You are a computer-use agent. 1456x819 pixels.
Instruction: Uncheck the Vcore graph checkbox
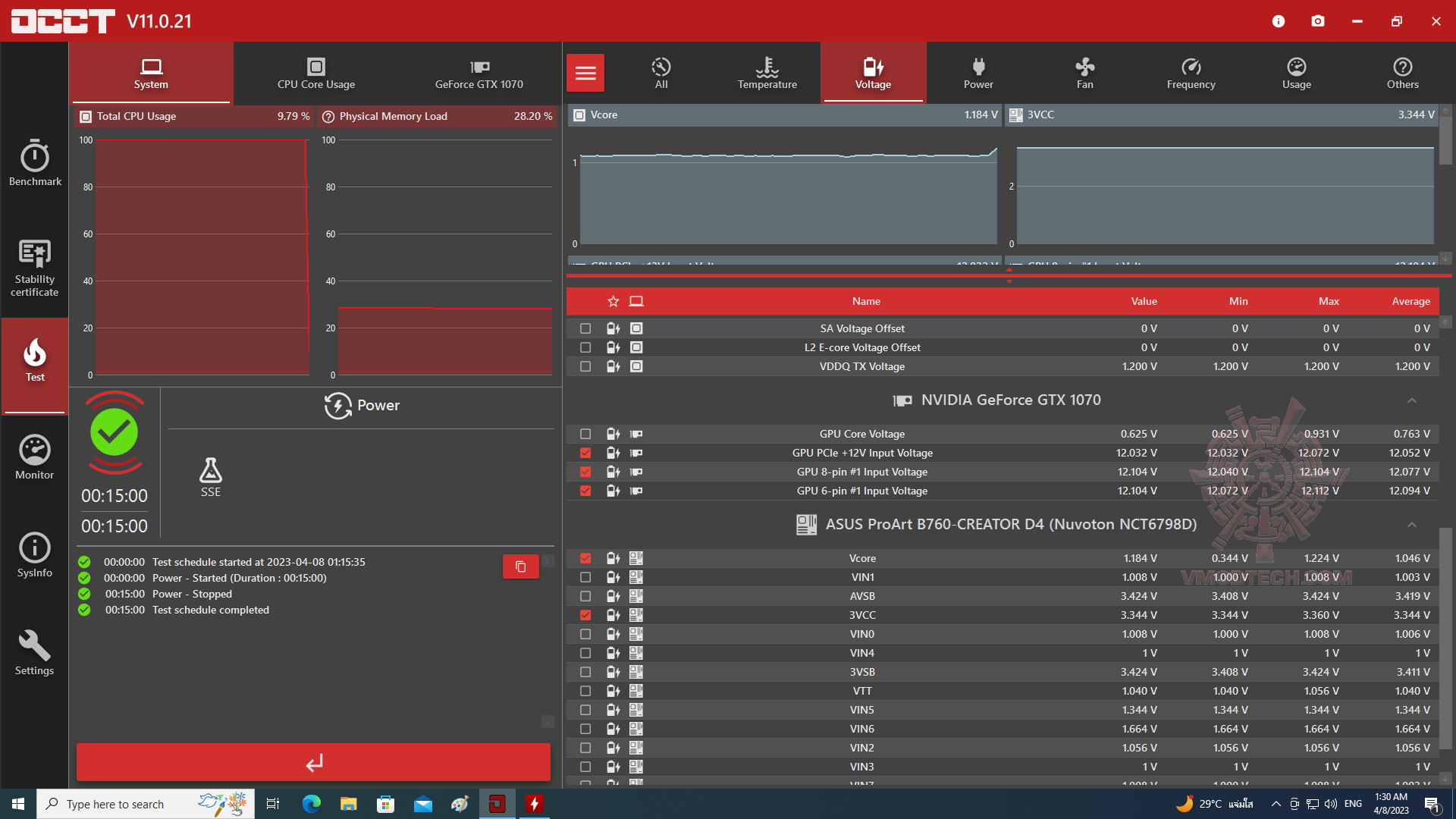pyautogui.click(x=585, y=558)
